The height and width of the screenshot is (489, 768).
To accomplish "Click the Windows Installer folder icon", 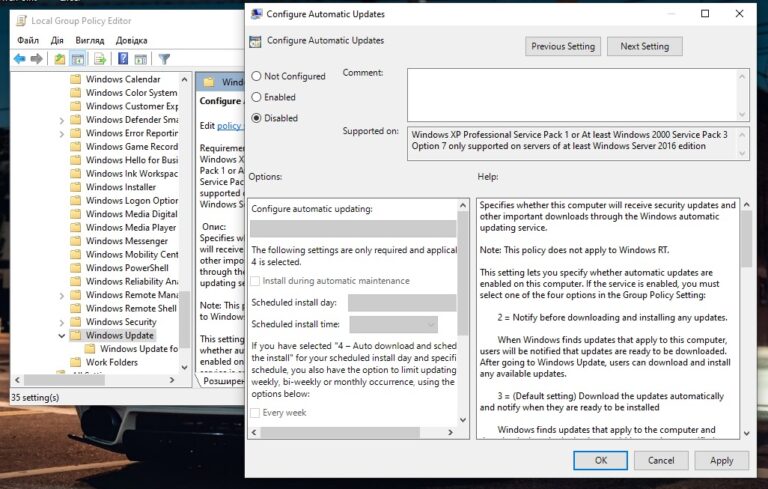I will tap(75, 187).
